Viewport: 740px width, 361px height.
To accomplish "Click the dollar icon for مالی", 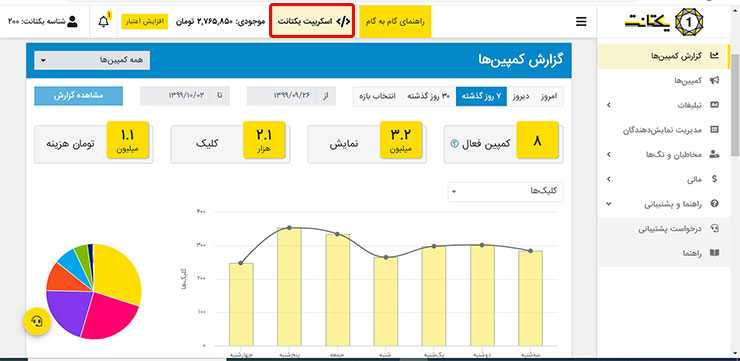I will [714, 179].
